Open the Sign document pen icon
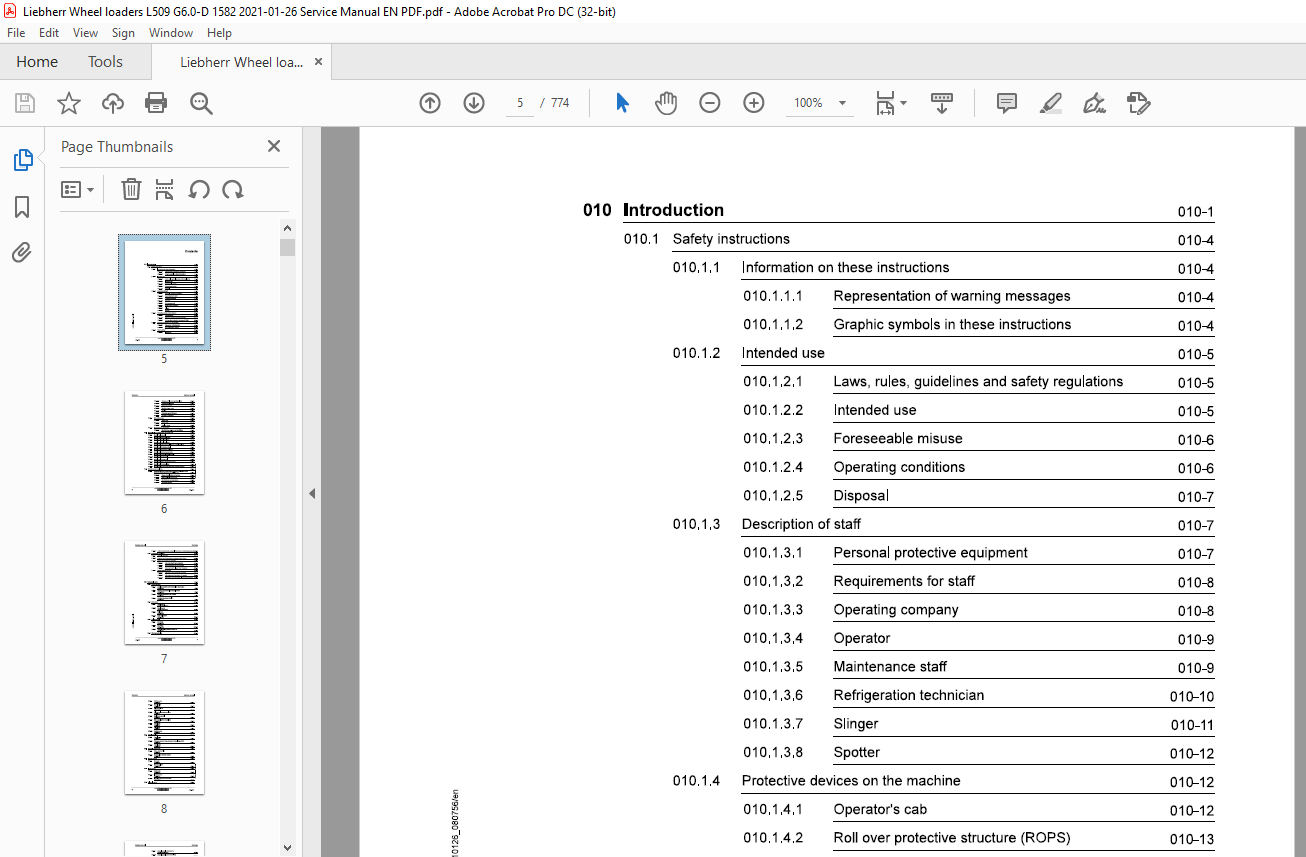The width and height of the screenshot is (1306, 857). pos(1094,103)
